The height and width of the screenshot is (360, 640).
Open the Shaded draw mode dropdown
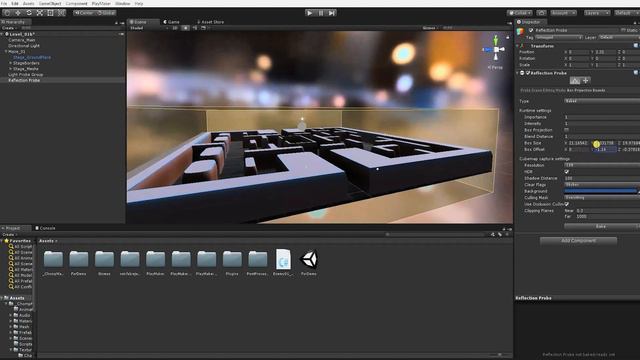tap(149, 28)
